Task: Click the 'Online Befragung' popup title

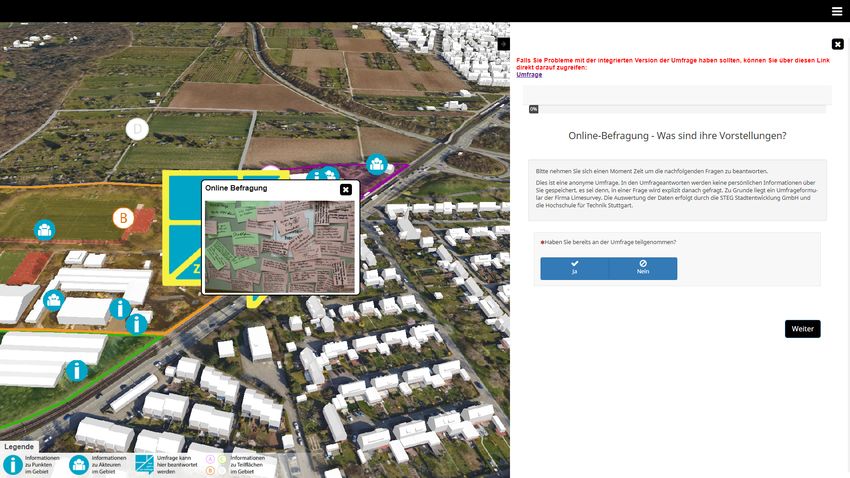Action: (236, 188)
